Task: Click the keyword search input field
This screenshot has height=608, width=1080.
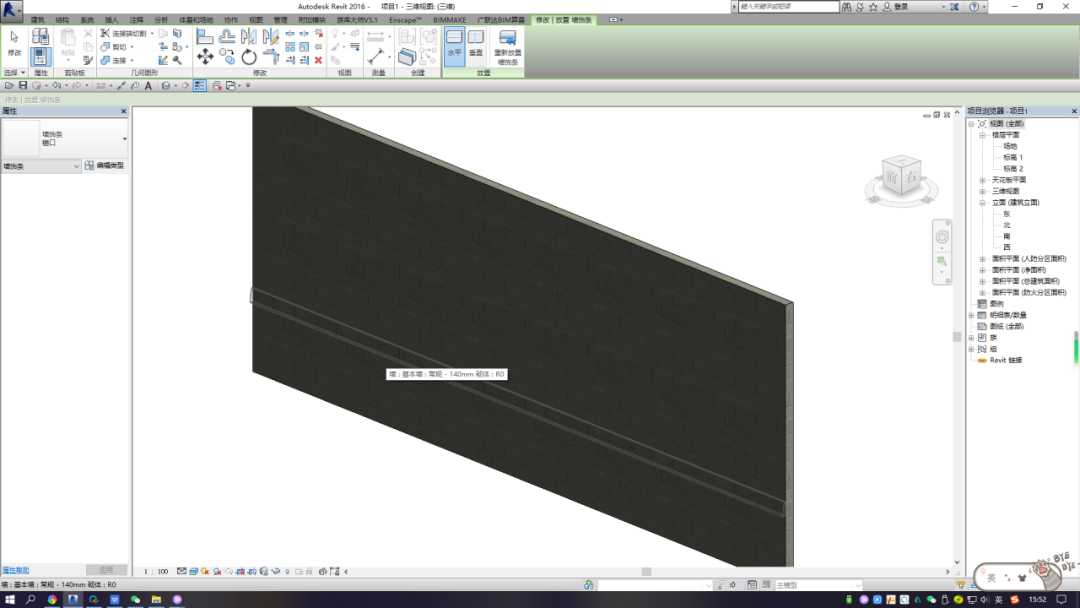Action: 789,7
